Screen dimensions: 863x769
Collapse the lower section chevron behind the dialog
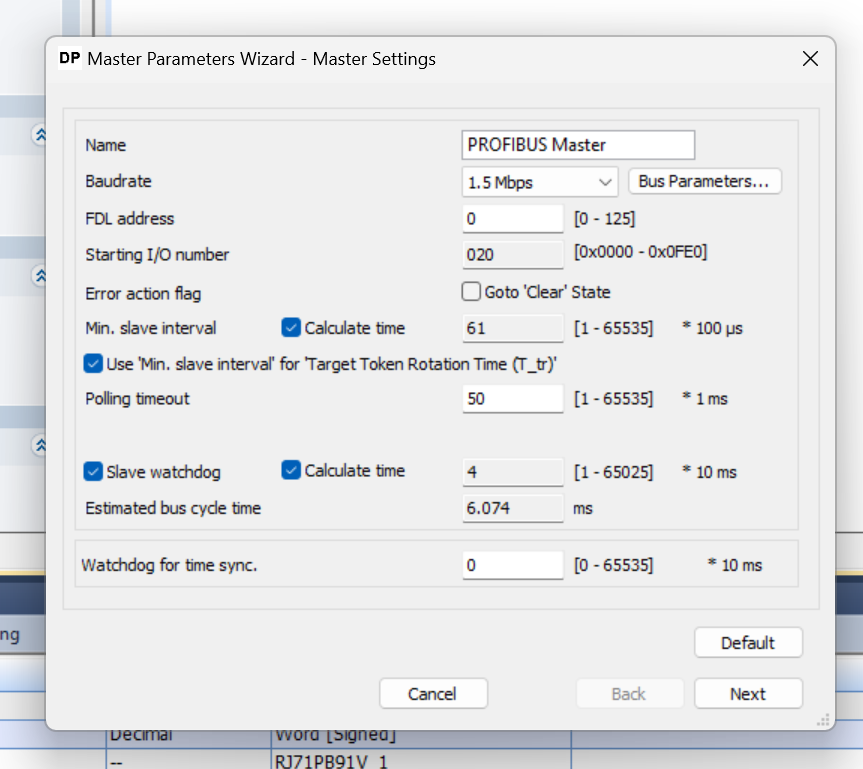(41, 445)
